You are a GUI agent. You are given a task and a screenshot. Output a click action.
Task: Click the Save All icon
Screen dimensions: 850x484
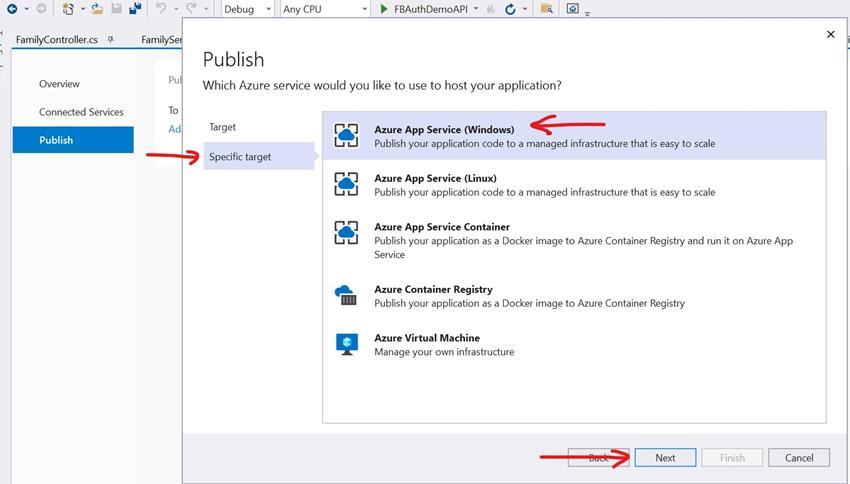point(135,9)
